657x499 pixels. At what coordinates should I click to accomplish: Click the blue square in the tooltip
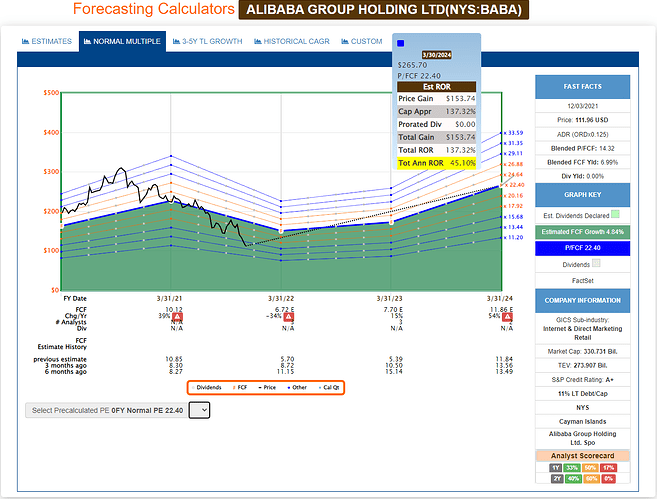[x=401, y=43]
